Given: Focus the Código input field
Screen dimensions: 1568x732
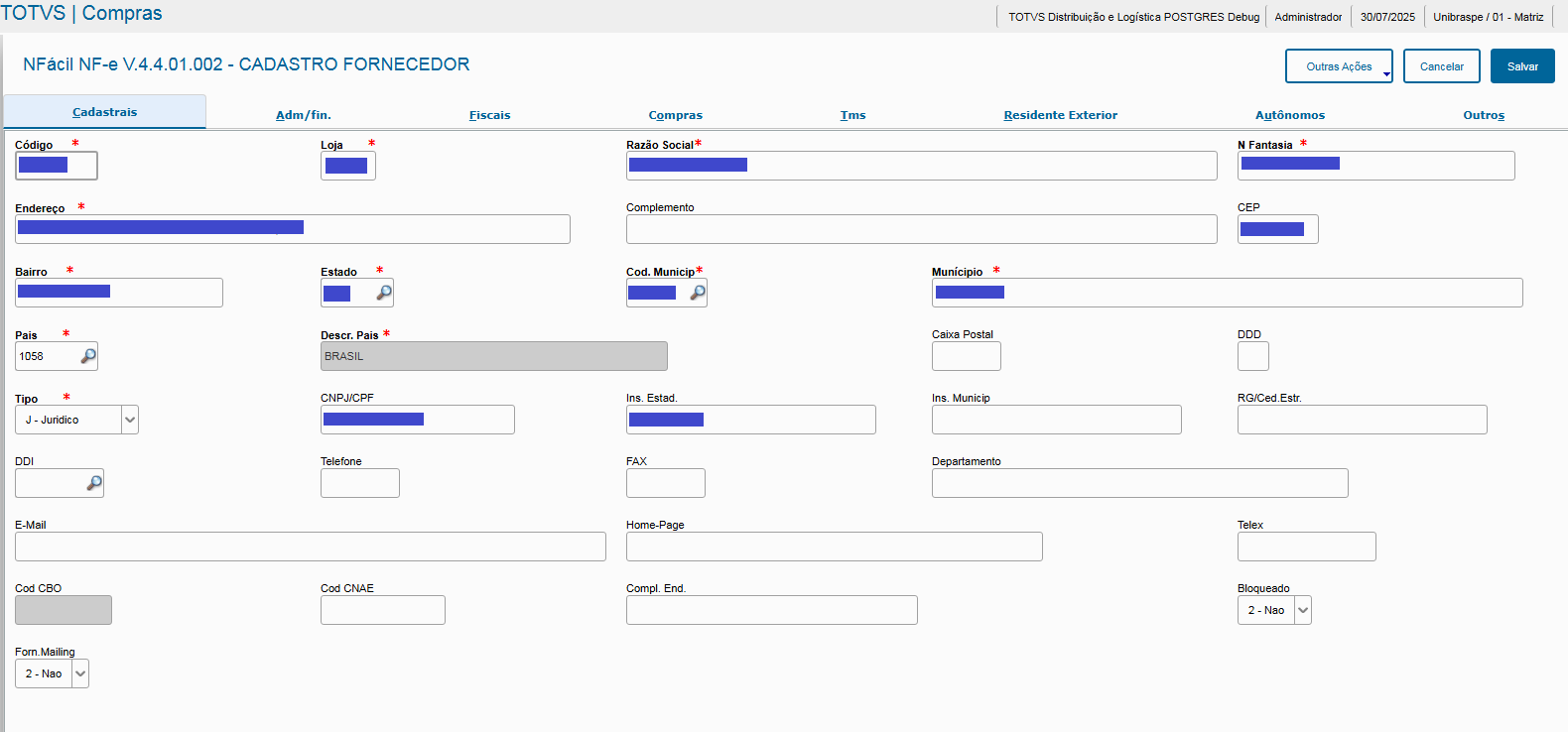Looking at the screenshot, I should tap(57, 166).
